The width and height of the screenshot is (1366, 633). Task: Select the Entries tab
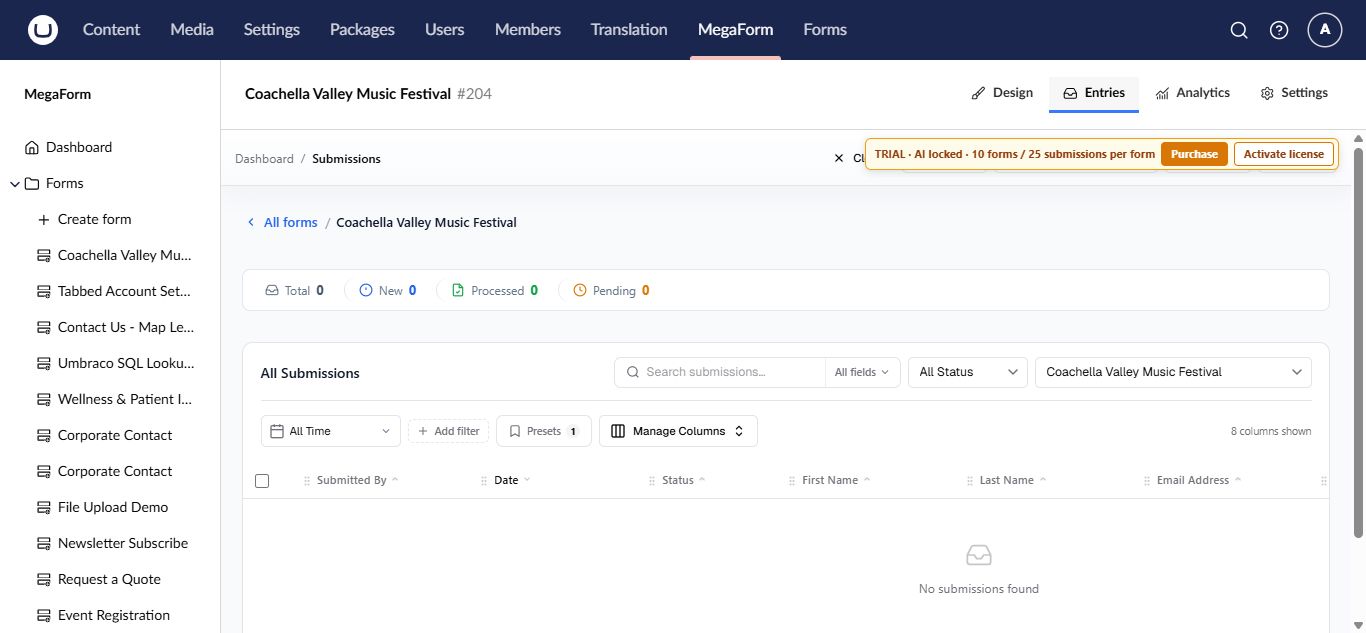click(1094, 92)
